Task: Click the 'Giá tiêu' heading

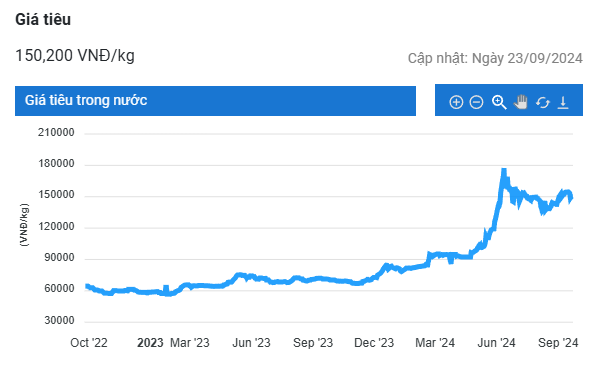Action: (x=43, y=19)
